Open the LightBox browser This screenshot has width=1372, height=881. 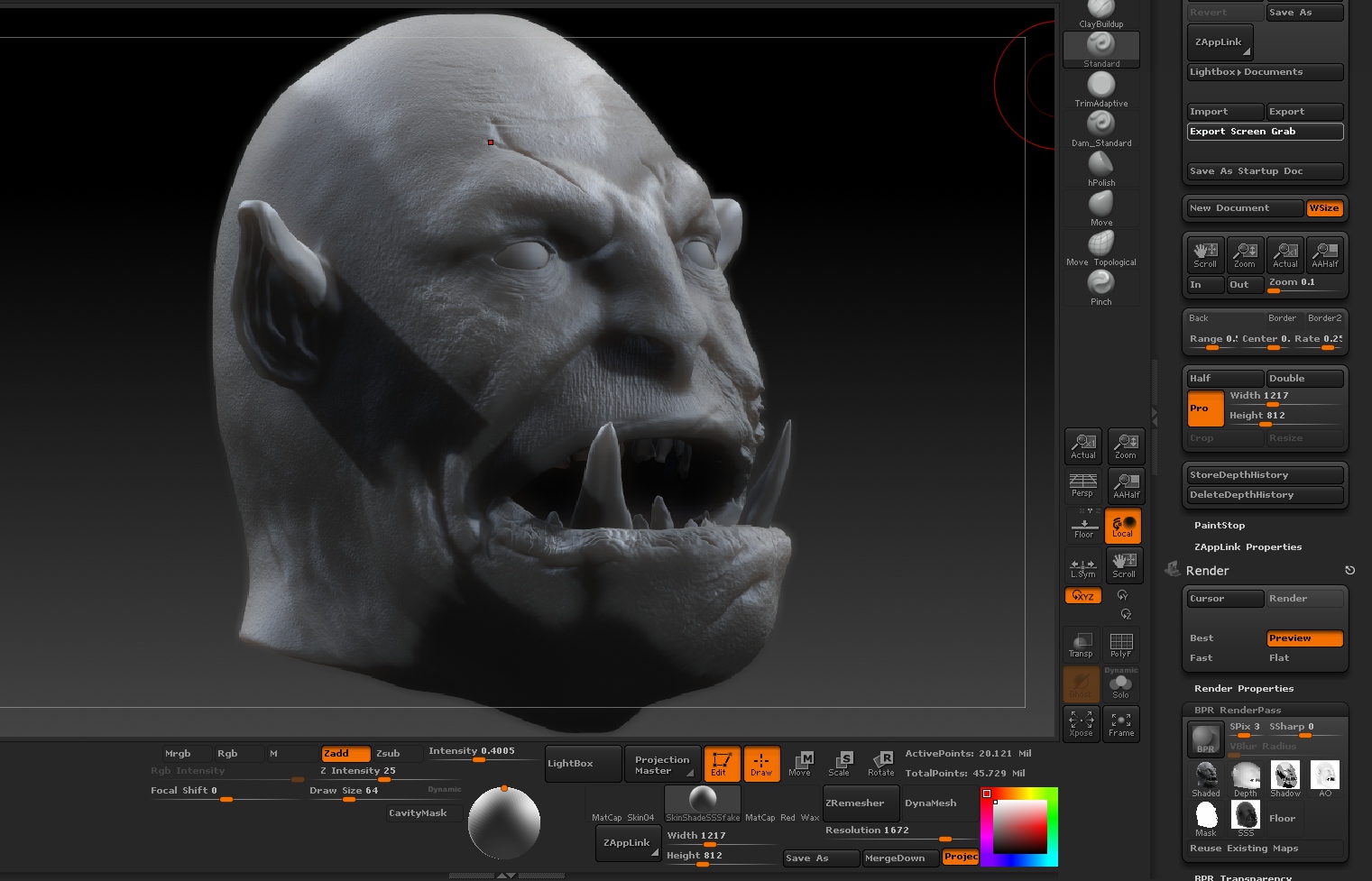[x=583, y=764]
